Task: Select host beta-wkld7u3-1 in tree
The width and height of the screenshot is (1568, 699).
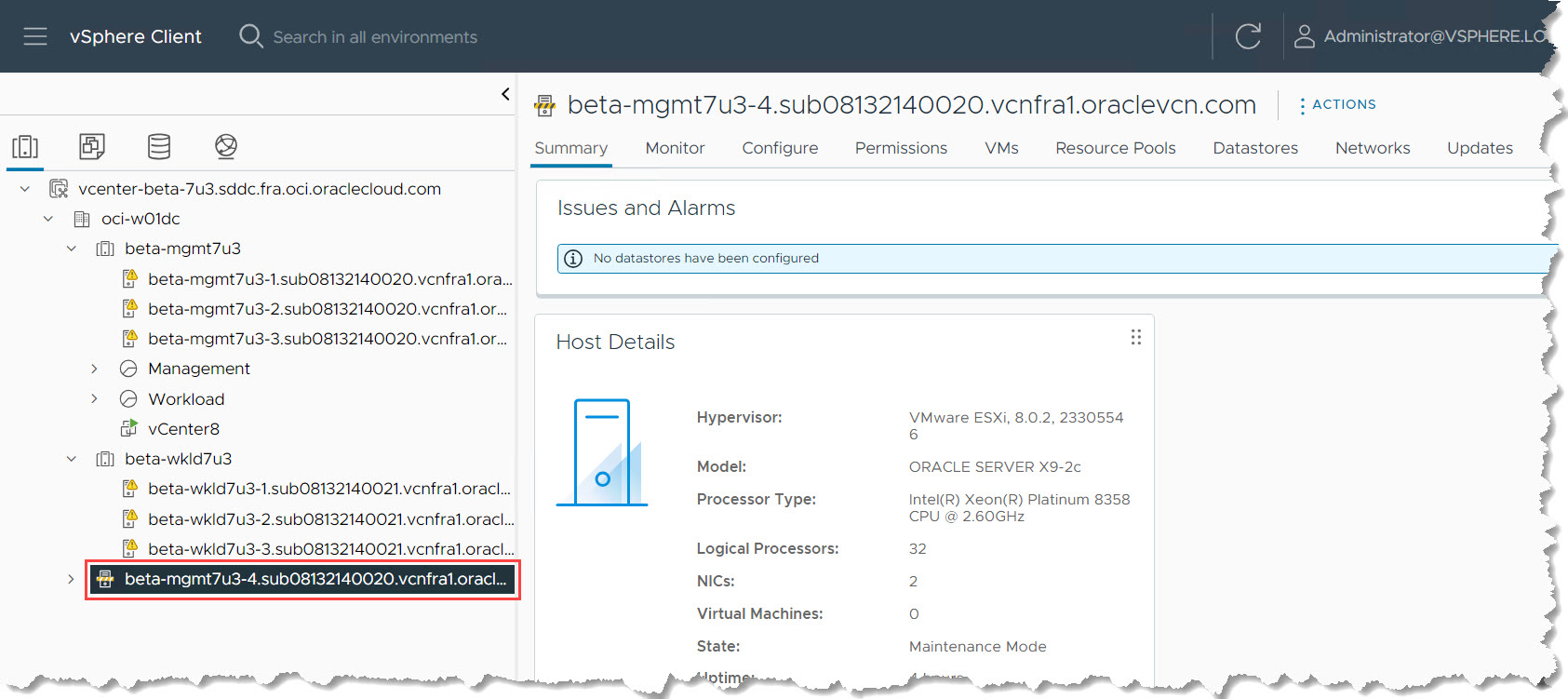Action: pyautogui.click(x=329, y=489)
